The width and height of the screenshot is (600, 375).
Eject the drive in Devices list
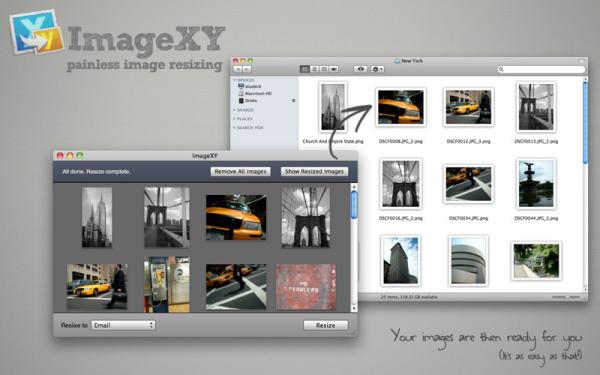(x=293, y=101)
